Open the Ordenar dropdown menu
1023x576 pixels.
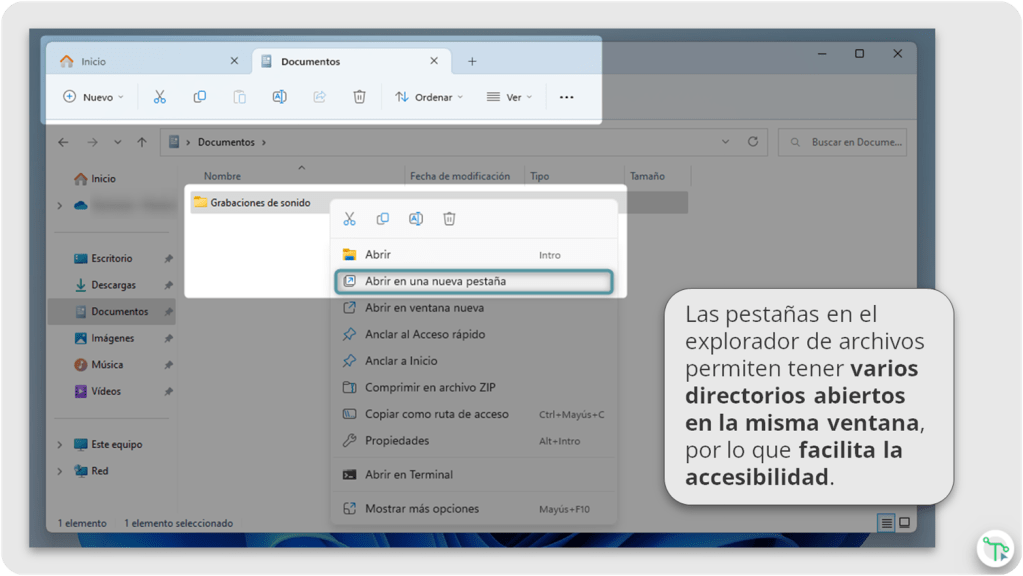430,97
